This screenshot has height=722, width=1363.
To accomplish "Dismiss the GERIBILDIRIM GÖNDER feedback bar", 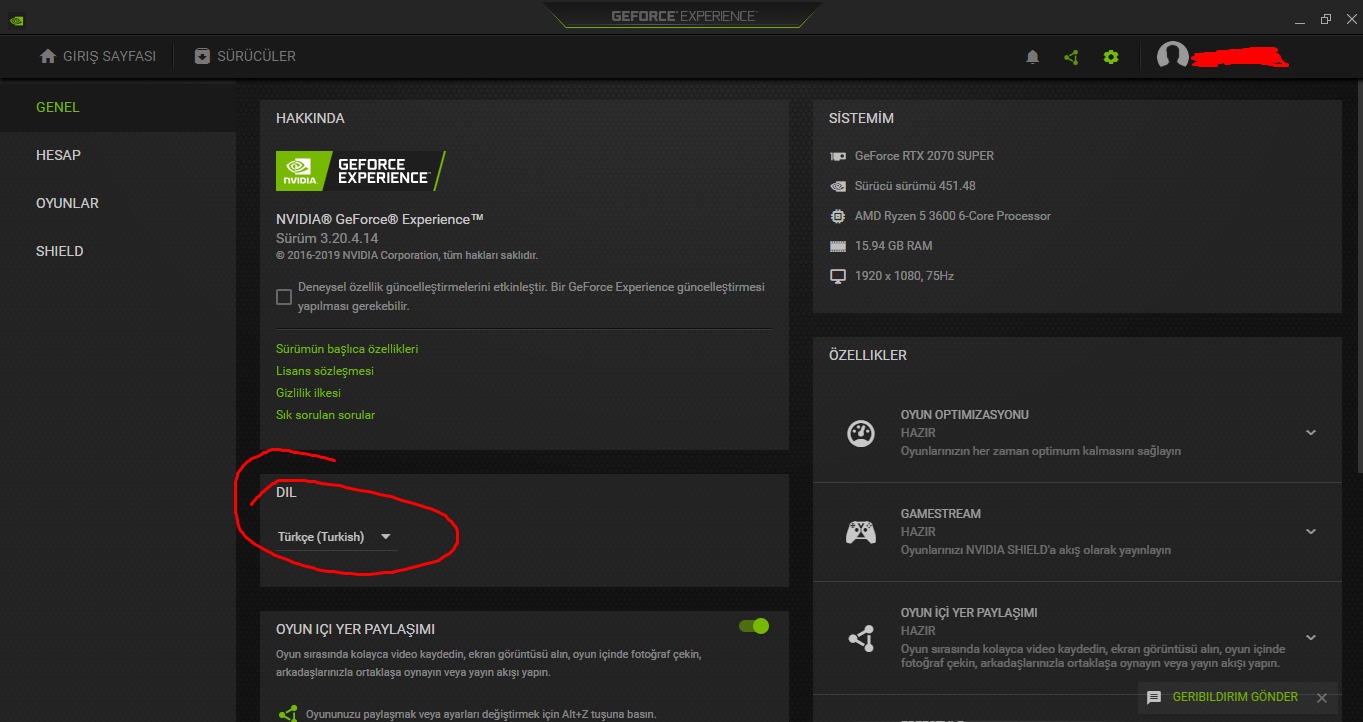I will [x=1322, y=698].
